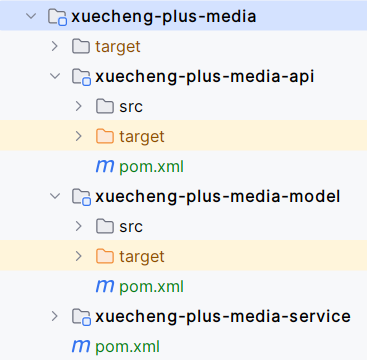This screenshot has height=360, width=367.
Task: Expand target folder under media-api
Action: (79, 136)
